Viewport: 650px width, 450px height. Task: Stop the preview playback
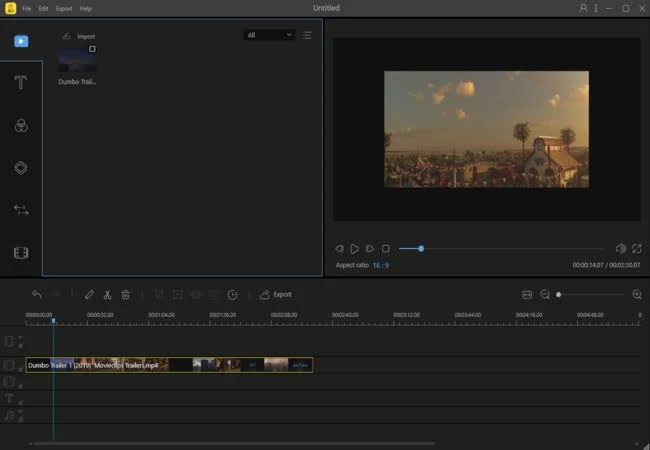tap(386, 248)
